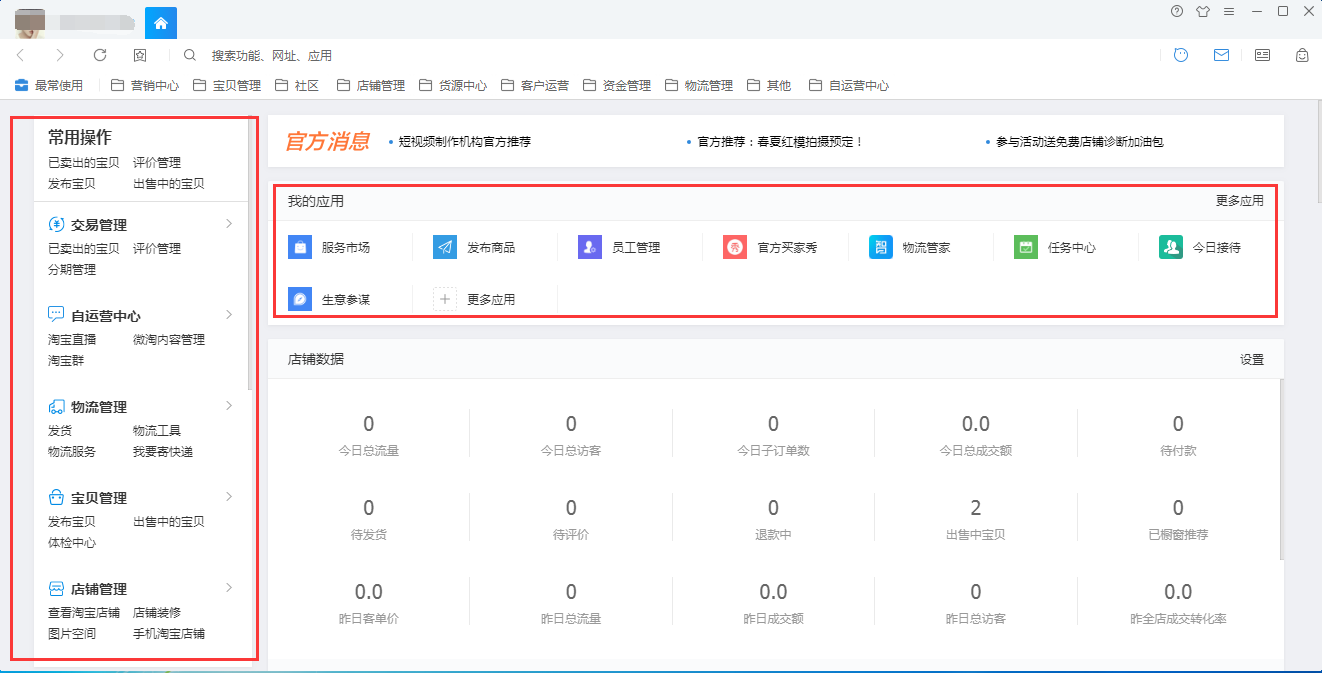Open 今日接待 app icon
1322x673 pixels.
pyautogui.click(x=1170, y=247)
